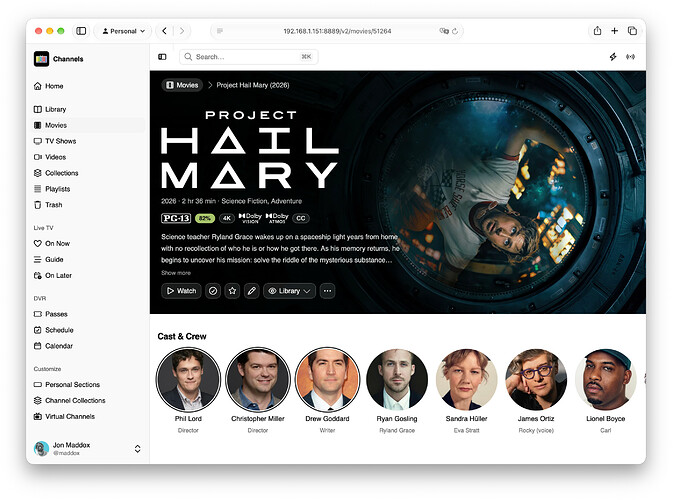The width and height of the screenshot is (673, 500).
Task: Click the Movies breadcrumb button
Action: tap(182, 85)
